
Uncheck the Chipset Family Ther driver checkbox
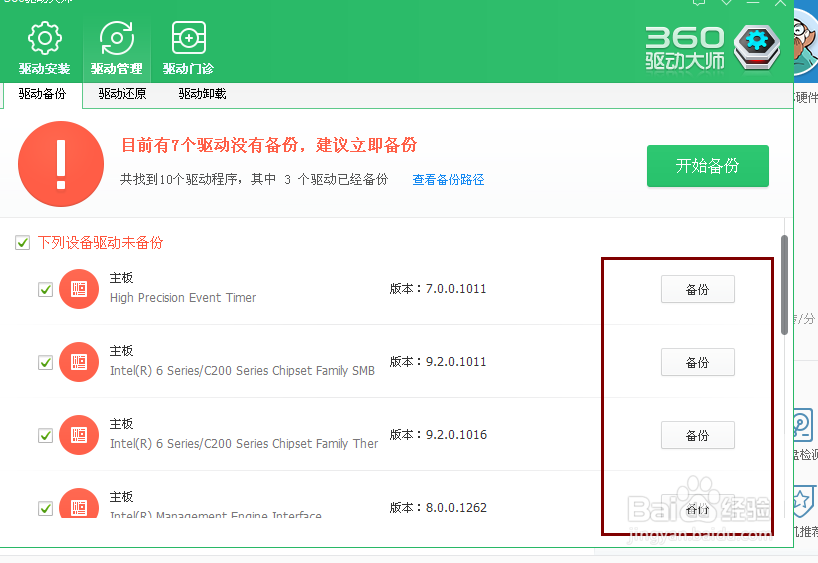coord(45,436)
